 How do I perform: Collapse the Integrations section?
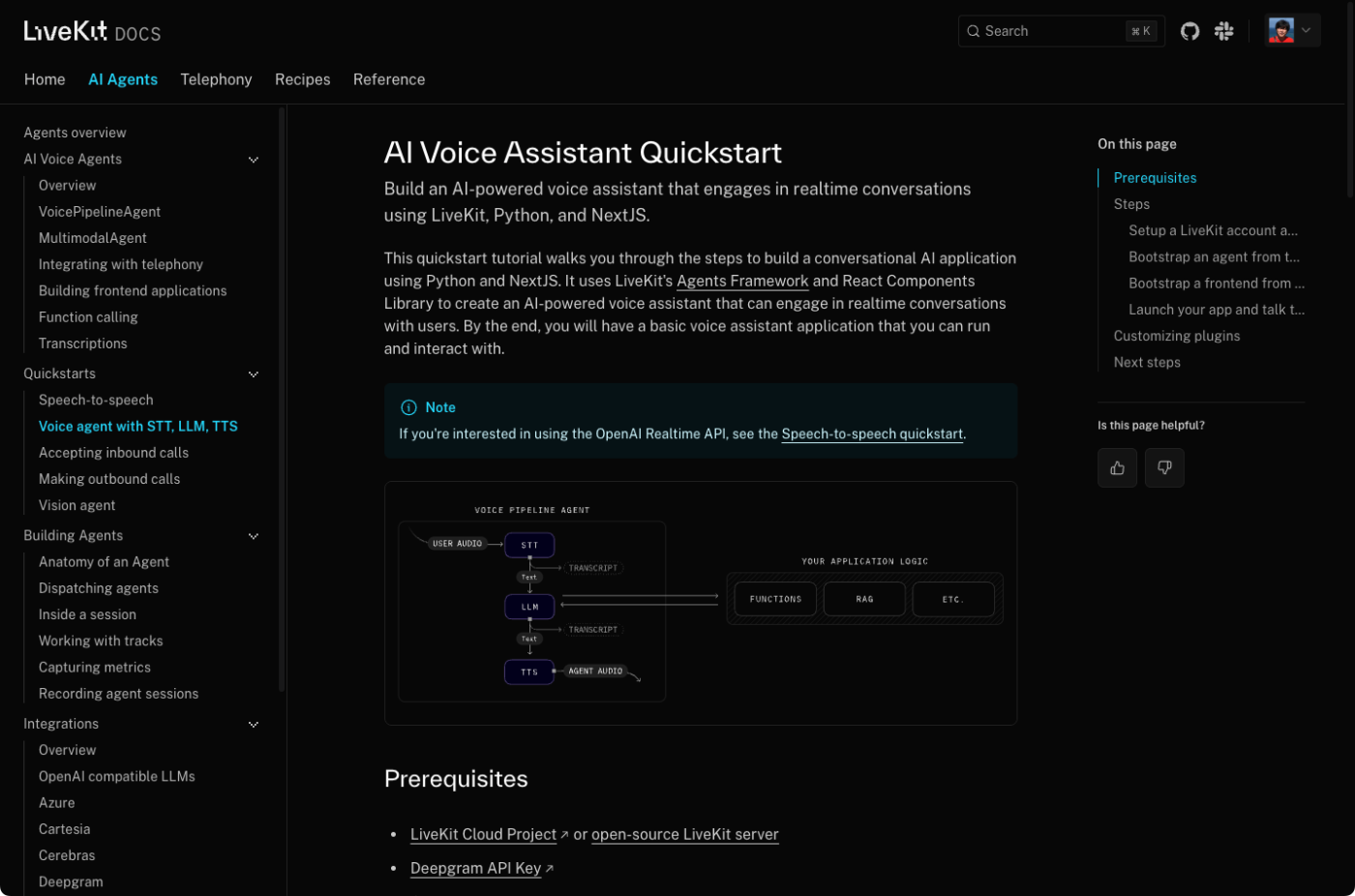click(x=254, y=725)
